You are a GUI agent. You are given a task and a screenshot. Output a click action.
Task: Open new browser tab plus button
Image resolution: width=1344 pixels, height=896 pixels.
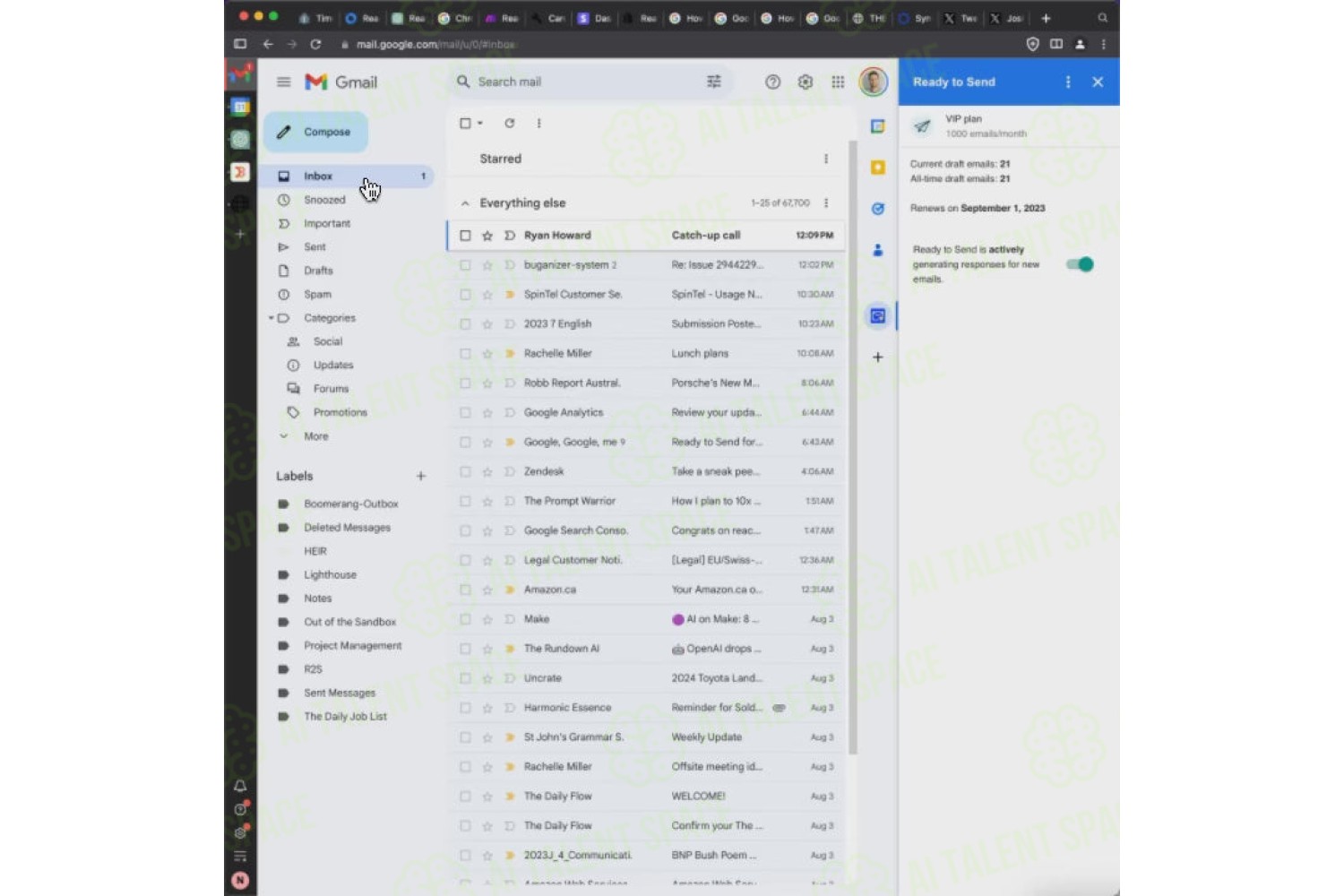(x=1045, y=18)
